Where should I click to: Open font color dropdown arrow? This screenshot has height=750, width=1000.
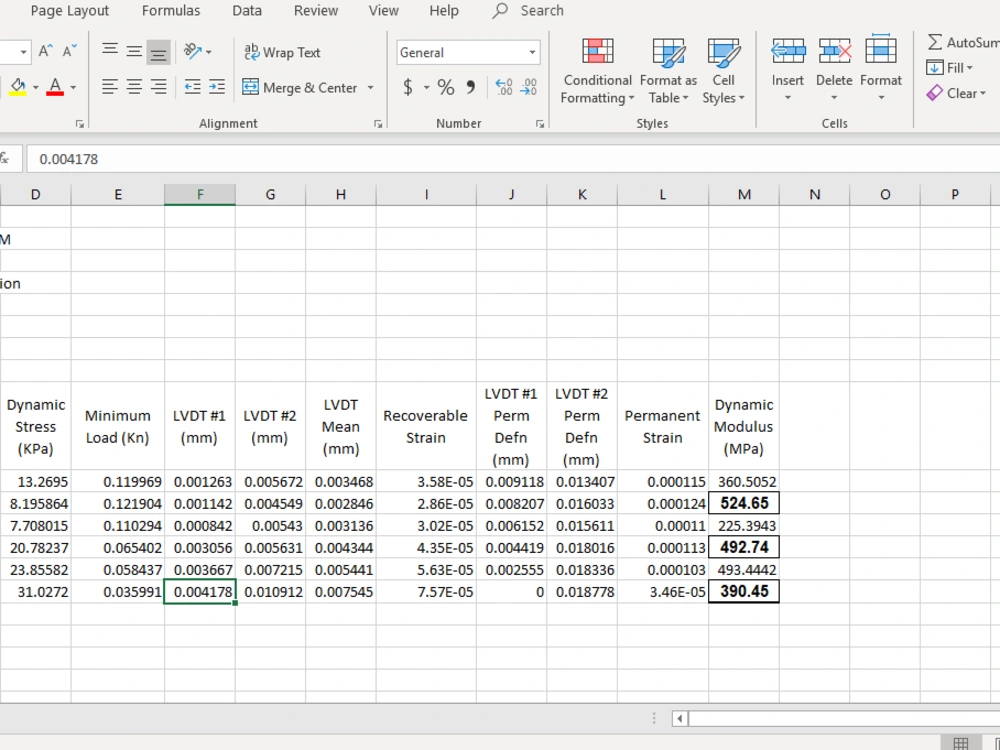pyautogui.click(x=73, y=87)
